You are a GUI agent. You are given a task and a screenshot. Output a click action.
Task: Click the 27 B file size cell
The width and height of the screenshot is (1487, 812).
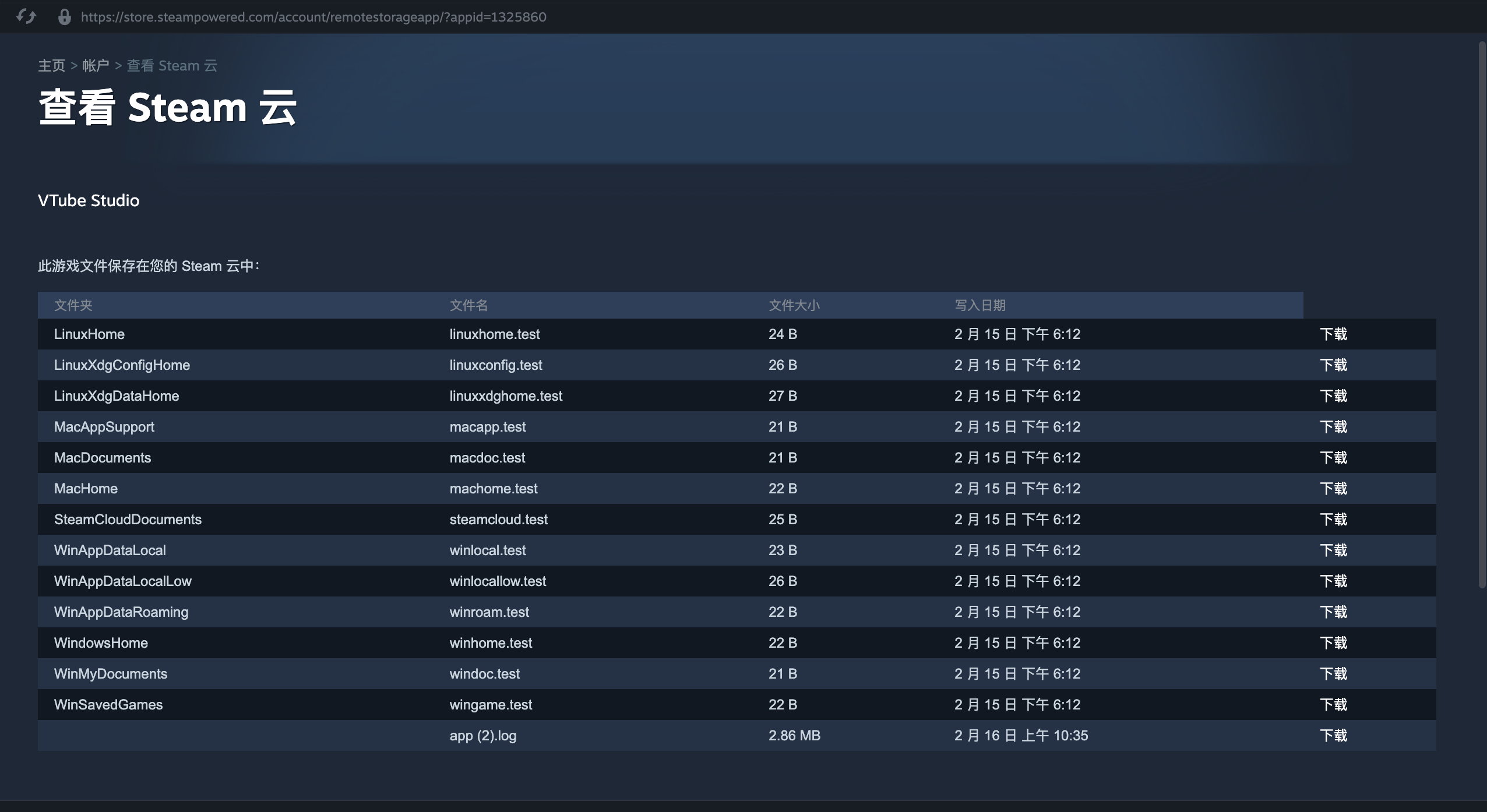coord(783,396)
